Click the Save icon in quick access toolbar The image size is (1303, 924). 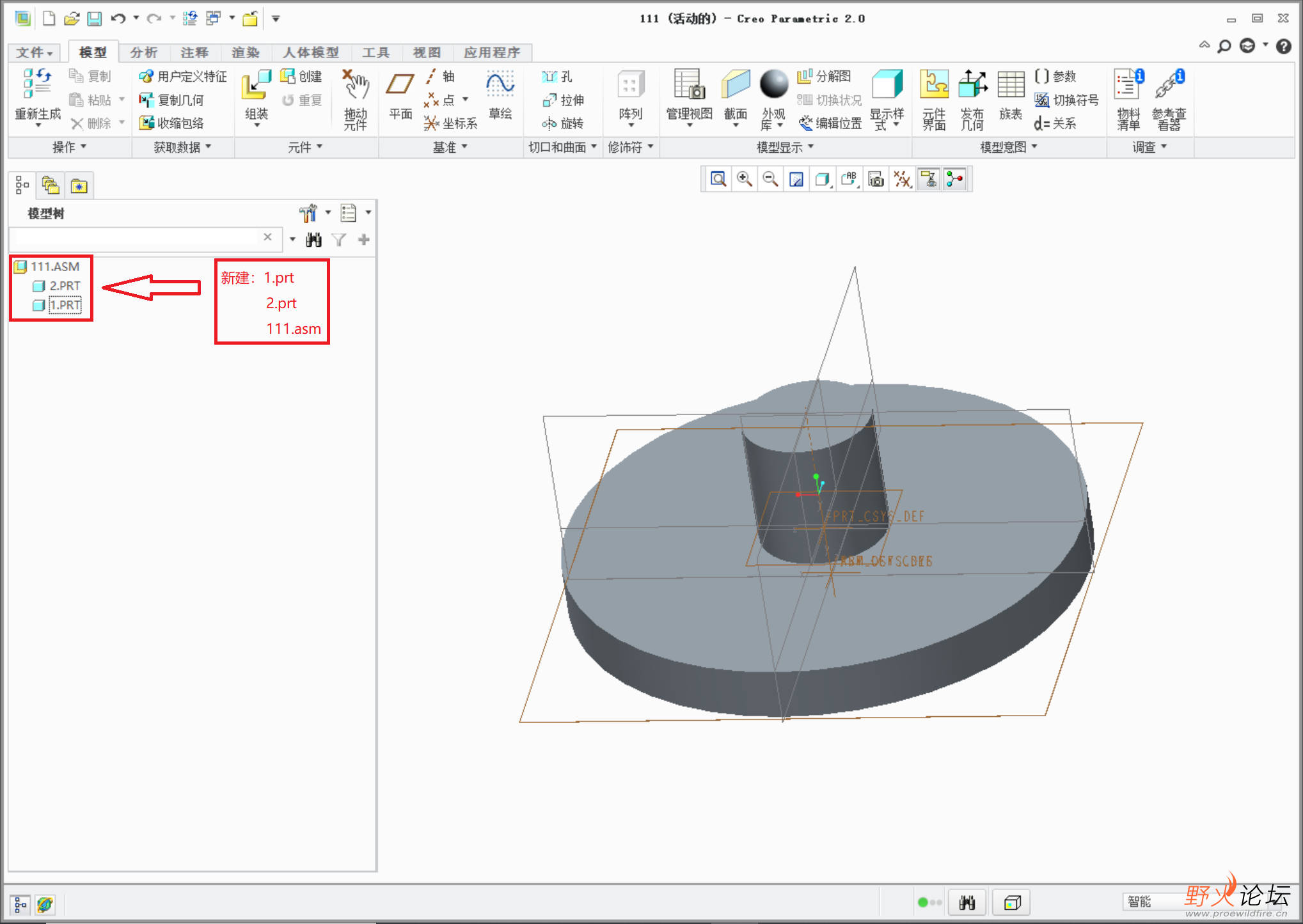pos(95,19)
